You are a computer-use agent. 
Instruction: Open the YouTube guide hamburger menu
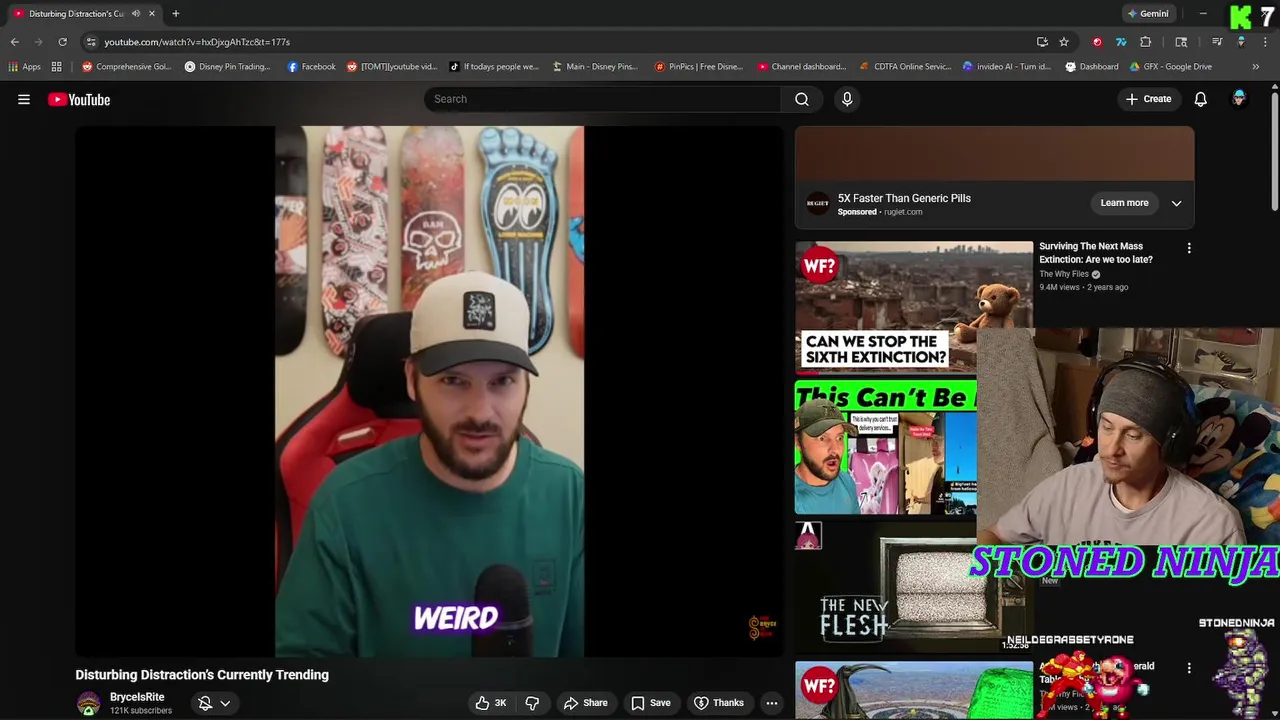pyautogui.click(x=24, y=99)
